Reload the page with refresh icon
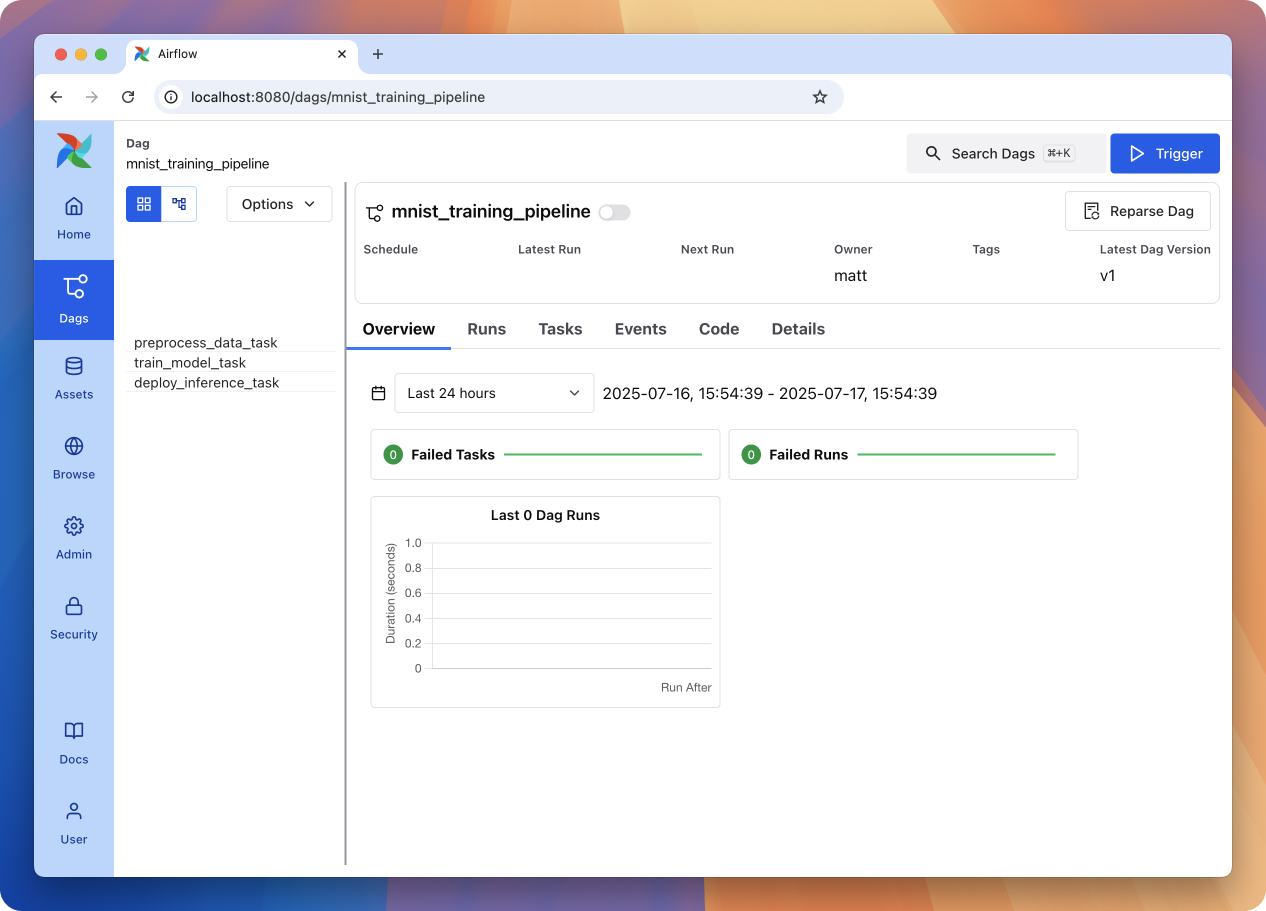The width and height of the screenshot is (1266, 911). (x=128, y=97)
